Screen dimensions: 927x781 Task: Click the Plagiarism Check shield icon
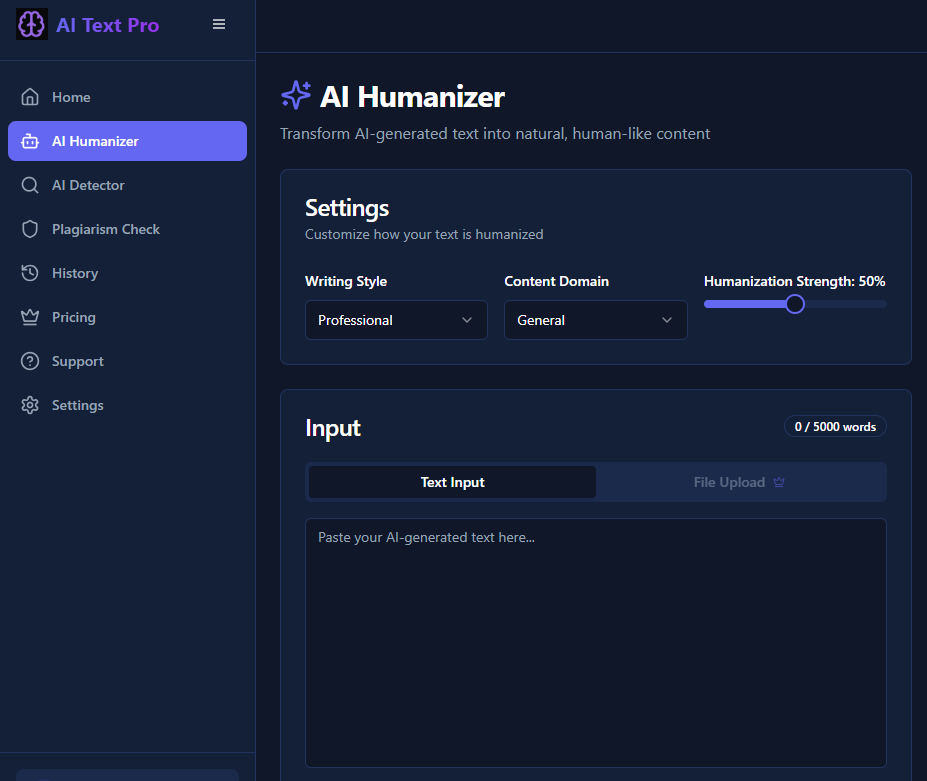(x=30, y=228)
